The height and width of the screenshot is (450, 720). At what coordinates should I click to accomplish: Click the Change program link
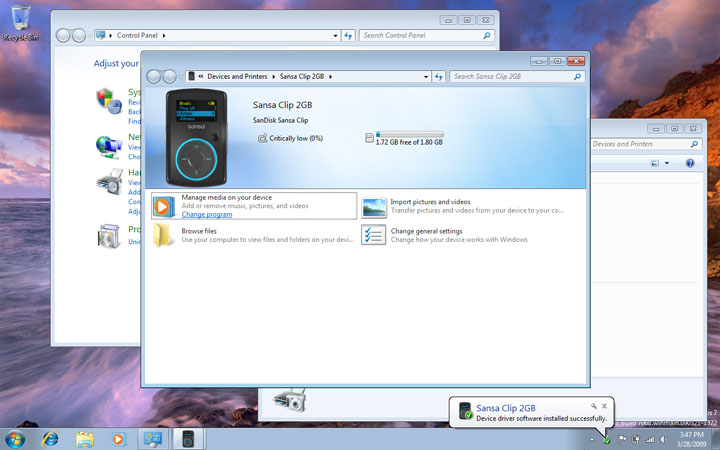click(x=207, y=215)
